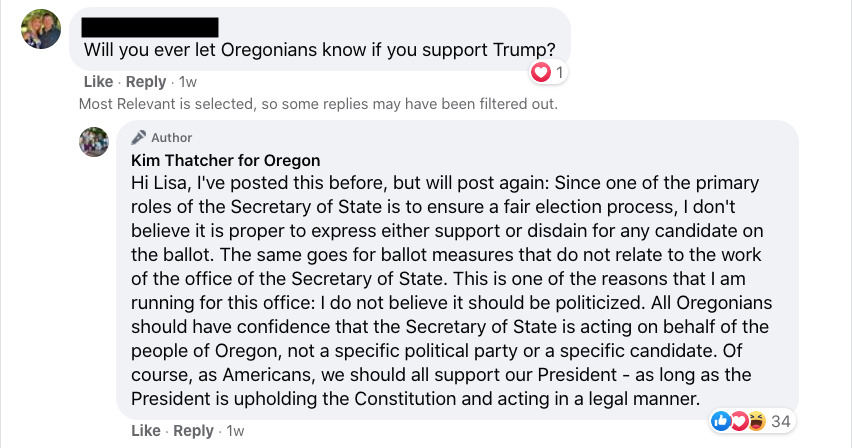This screenshot has height=448, width=852.
Task: Click the laughing emoji reaction on the reply
Action: pos(756,421)
